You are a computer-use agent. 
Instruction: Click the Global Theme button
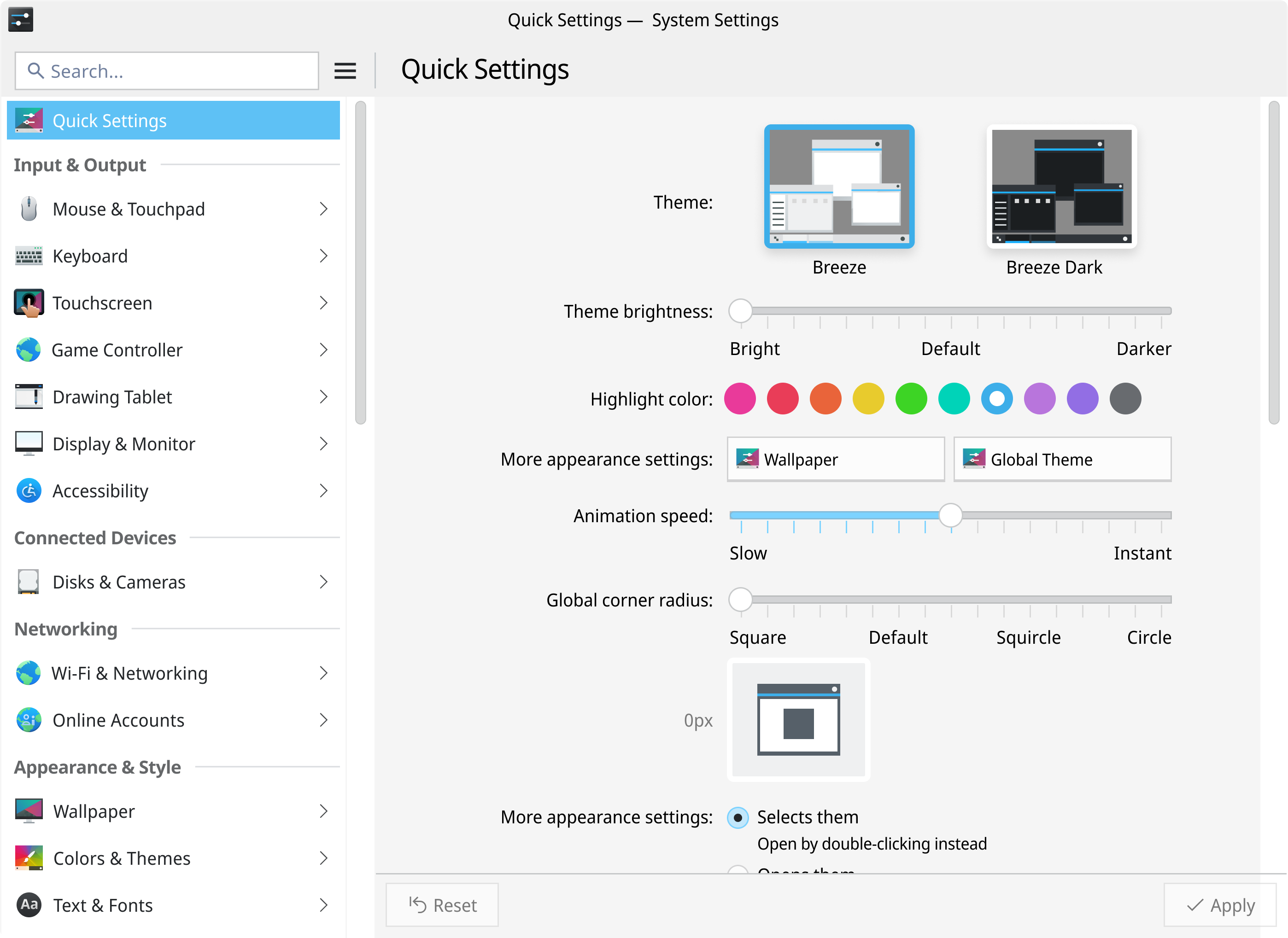[1062, 460]
